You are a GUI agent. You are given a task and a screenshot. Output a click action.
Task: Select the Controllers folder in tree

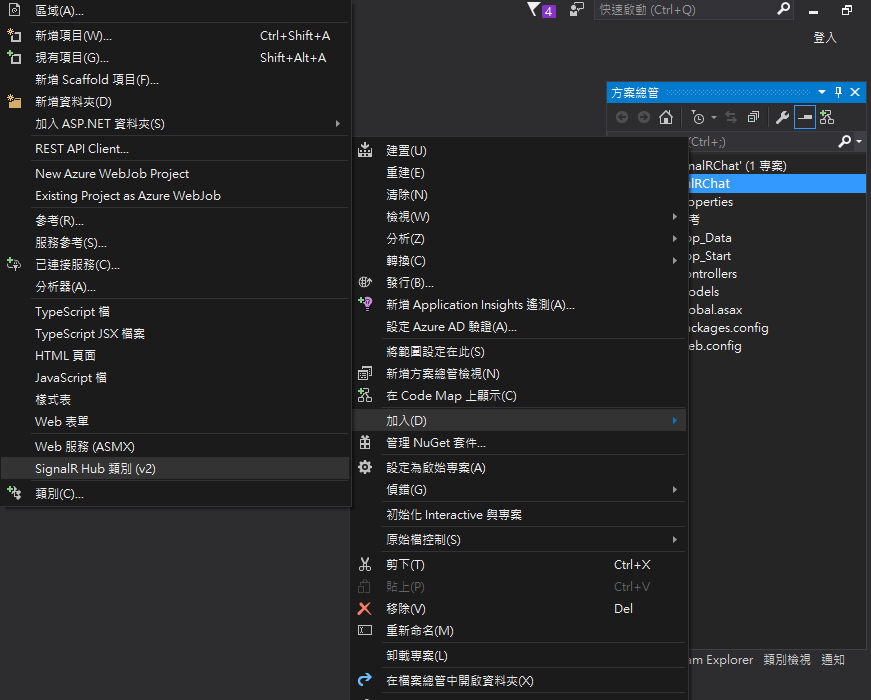coord(713,273)
